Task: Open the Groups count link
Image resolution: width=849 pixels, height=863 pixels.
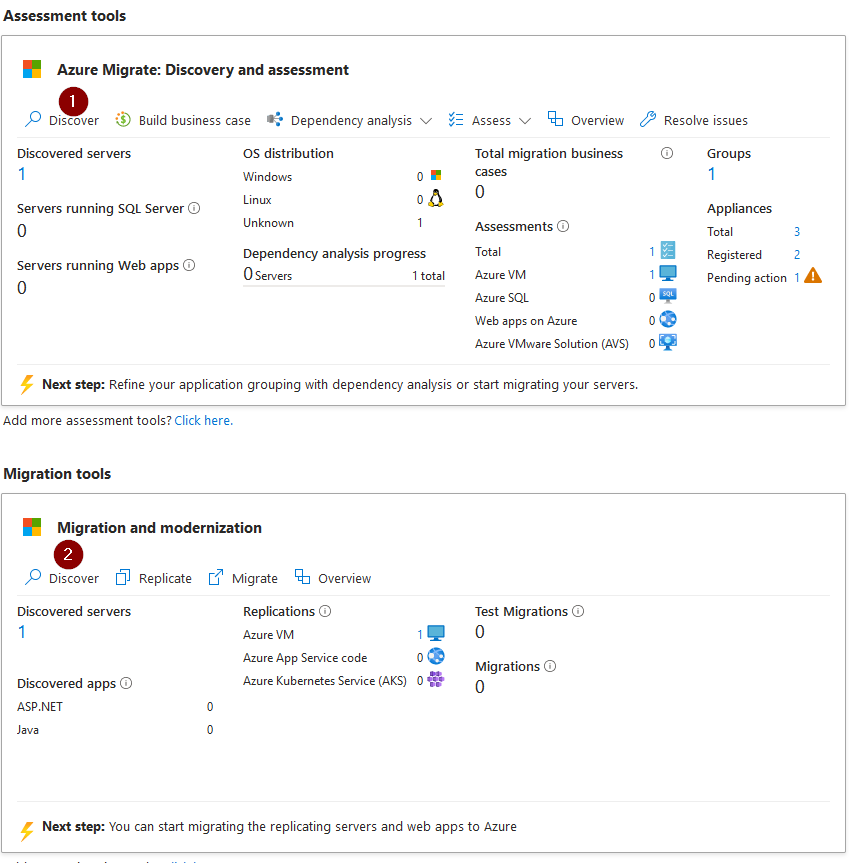Action: 711,174
